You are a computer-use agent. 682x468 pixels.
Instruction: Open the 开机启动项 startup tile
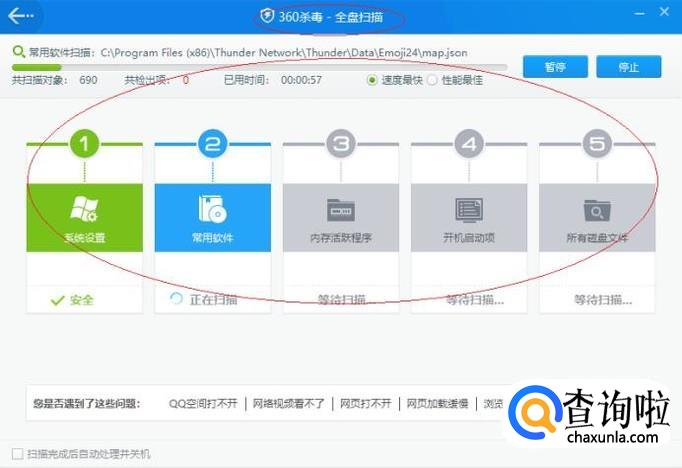[469, 217]
